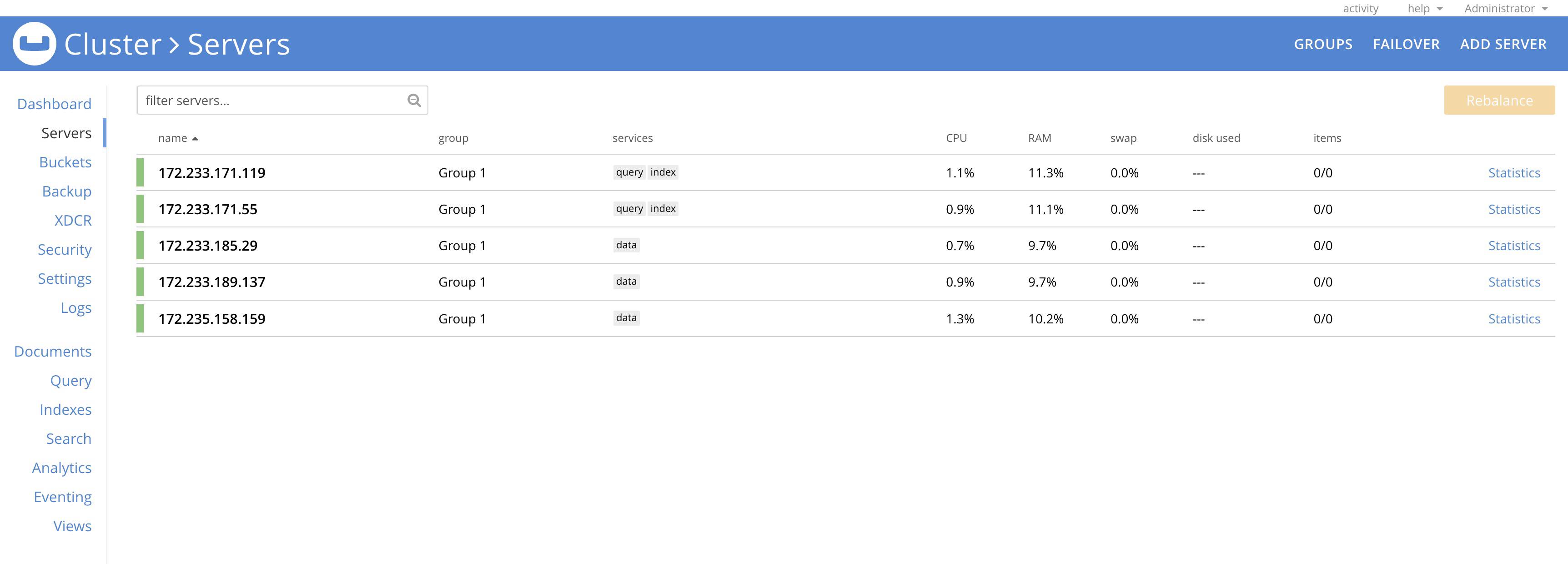The image size is (1568, 564).
Task: Open the FAILOVER section
Action: coord(1407,43)
